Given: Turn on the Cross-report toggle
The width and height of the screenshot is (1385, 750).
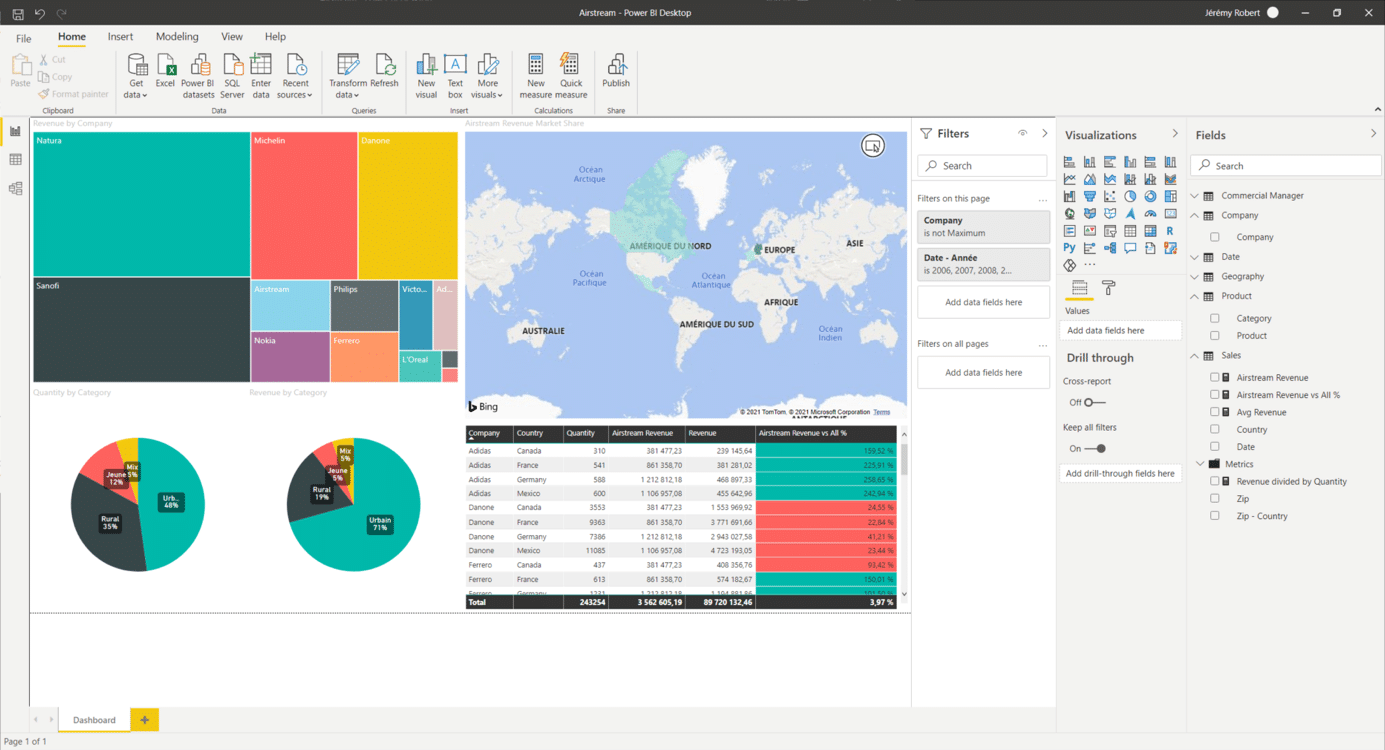Looking at the screenshot, I should pos(1094,402).
